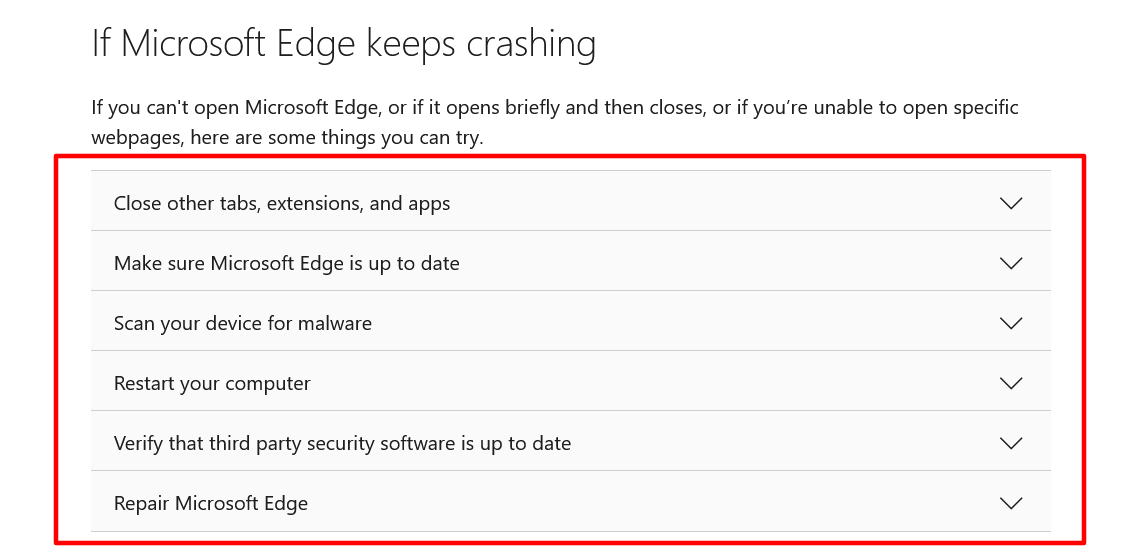
Task: Expand the "Close other tabs, extensions, and apps" section
Action: [282, 203]
